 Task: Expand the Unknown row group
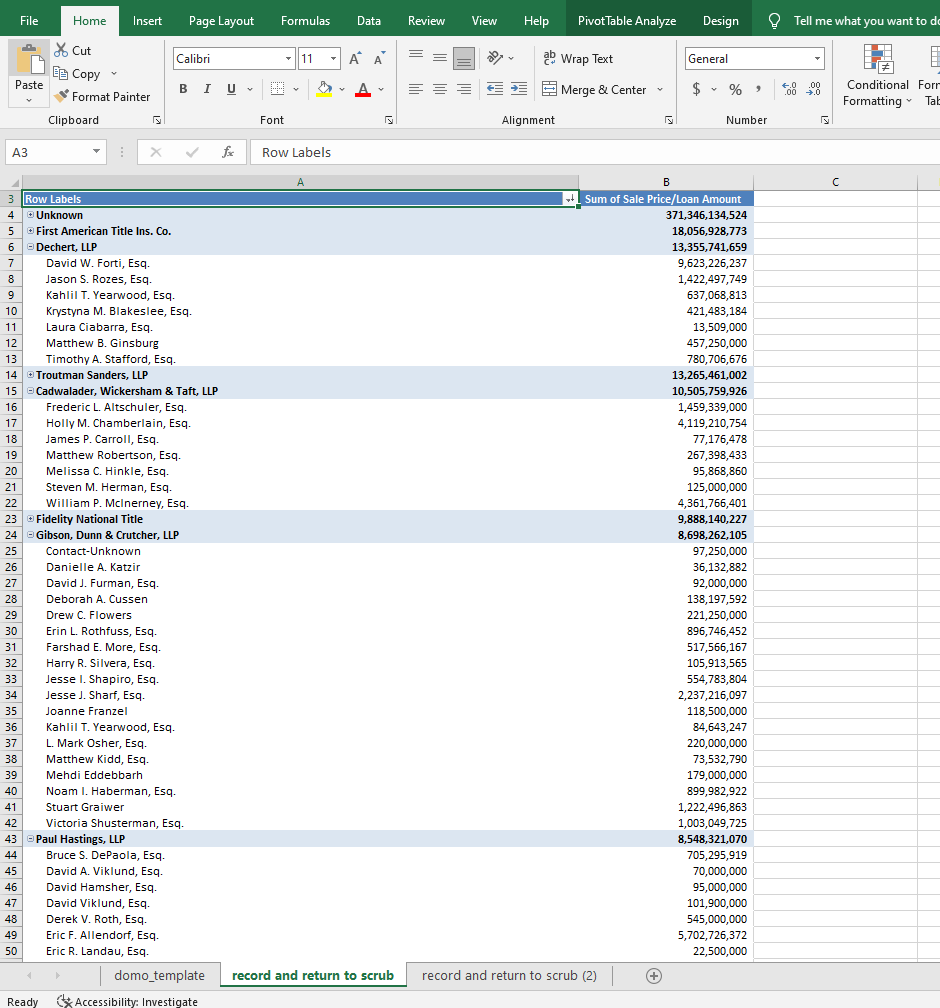coord(30,215)
